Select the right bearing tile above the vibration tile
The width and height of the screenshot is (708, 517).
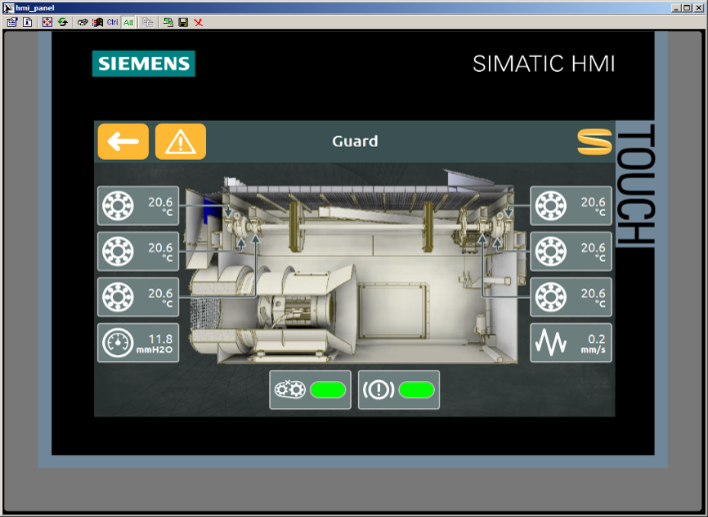571,297
